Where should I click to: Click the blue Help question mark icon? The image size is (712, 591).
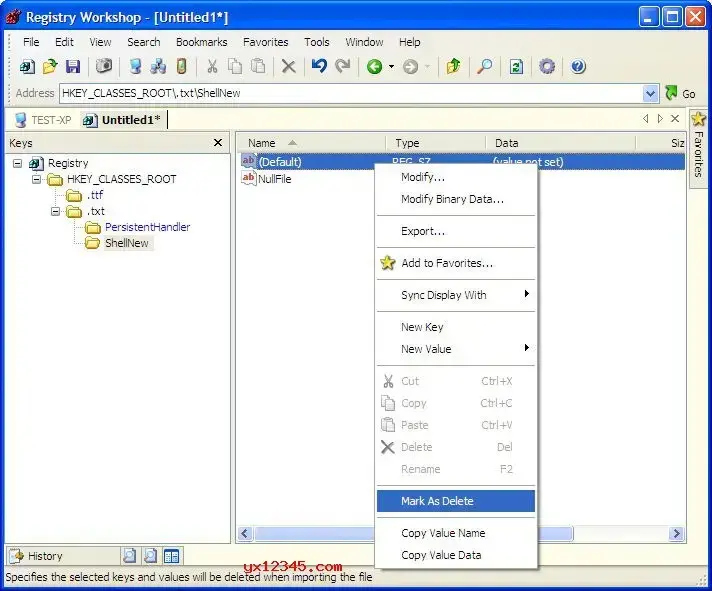[578, 67]
